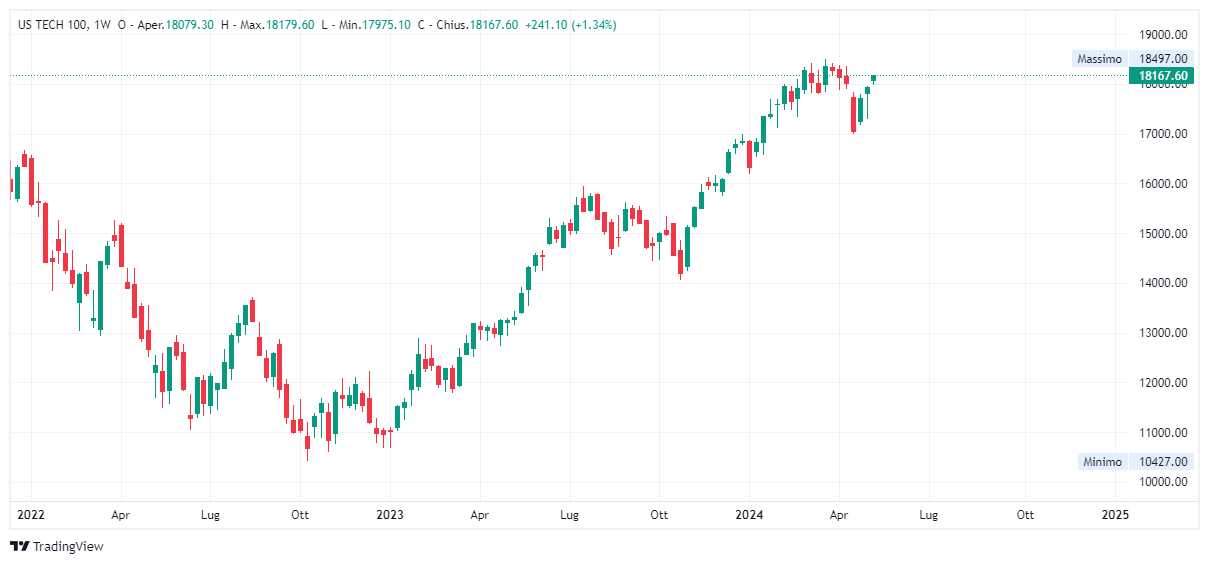Image resolution: width=1209 pixels, height=564 pixels.
Task: Click the 12000.00 price axis label
Action: [x=1163, y=383]
